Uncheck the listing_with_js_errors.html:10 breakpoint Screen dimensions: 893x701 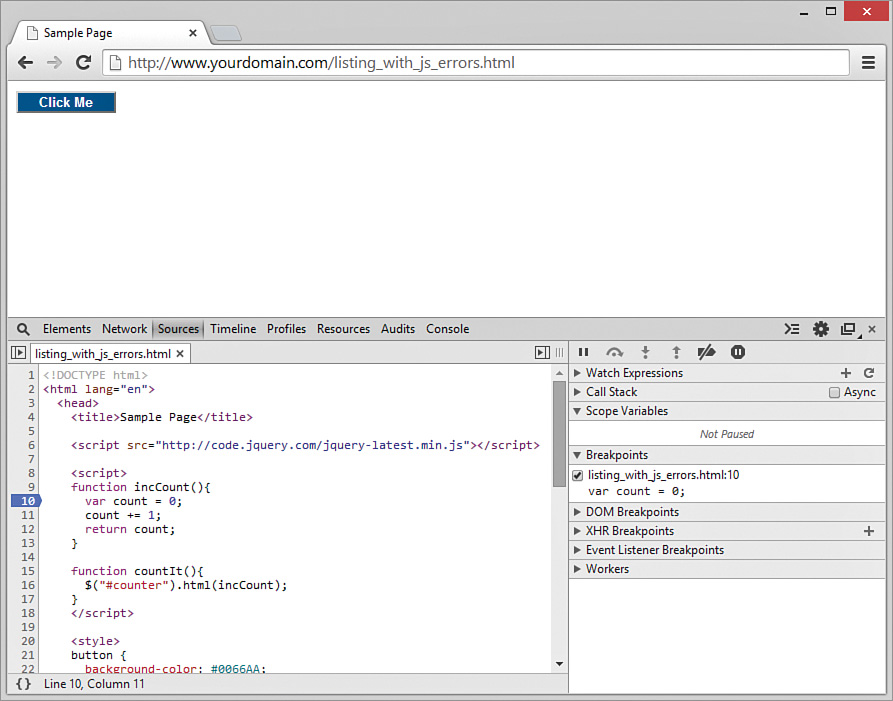(x=578, y=475)
